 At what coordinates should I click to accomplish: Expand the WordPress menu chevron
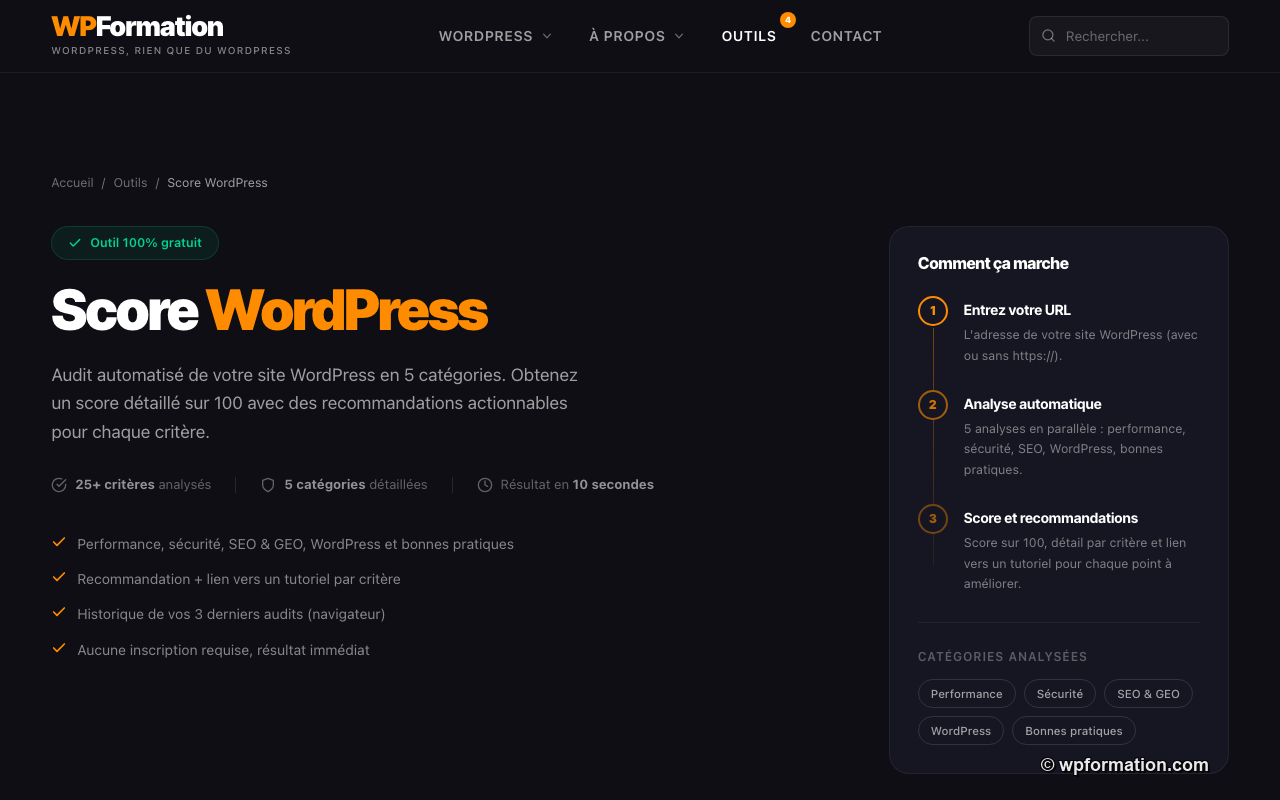point(547,36)
